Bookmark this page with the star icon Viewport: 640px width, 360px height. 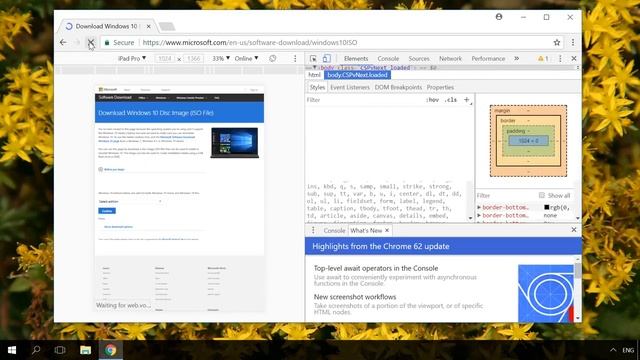click(556, 42)
